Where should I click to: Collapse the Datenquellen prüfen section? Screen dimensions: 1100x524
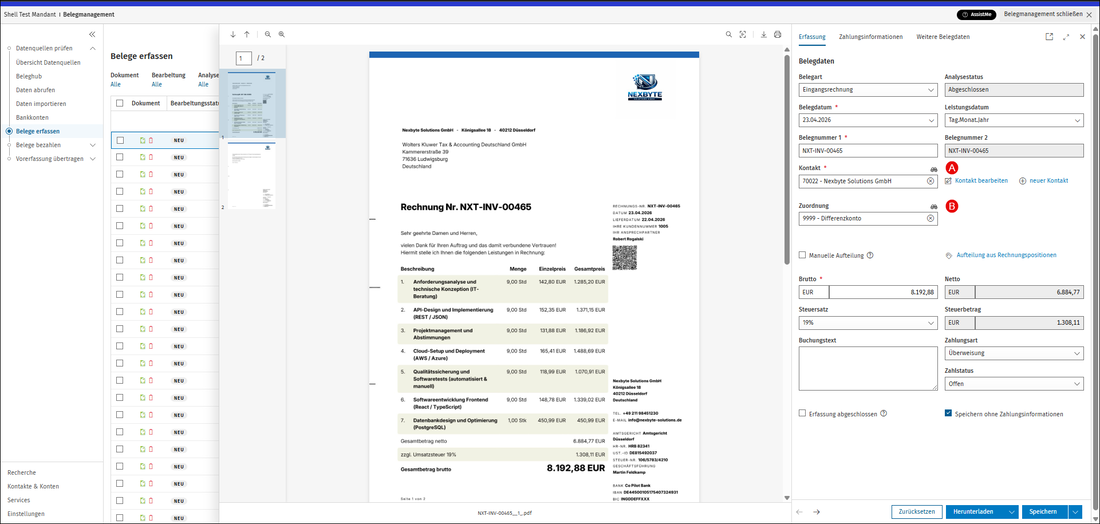(92, 48)
